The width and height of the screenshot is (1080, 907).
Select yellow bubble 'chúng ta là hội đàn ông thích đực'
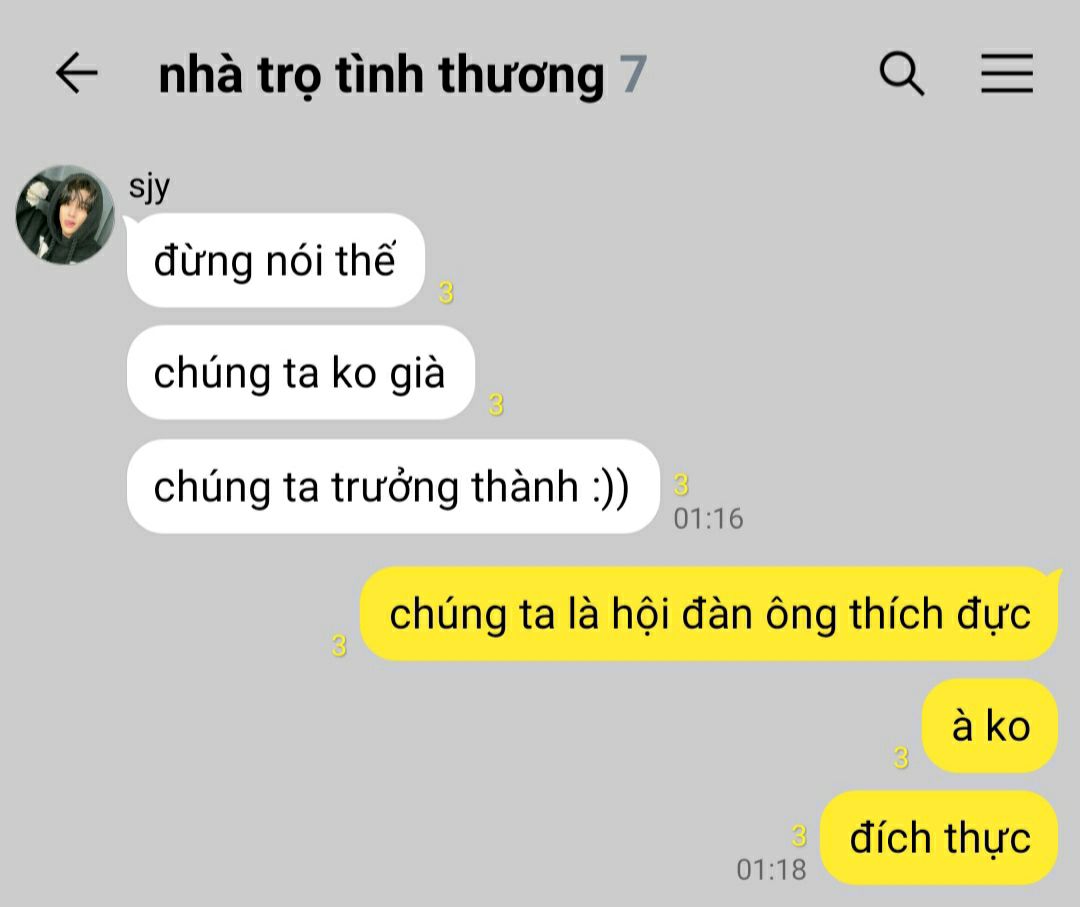pos(709,614)
